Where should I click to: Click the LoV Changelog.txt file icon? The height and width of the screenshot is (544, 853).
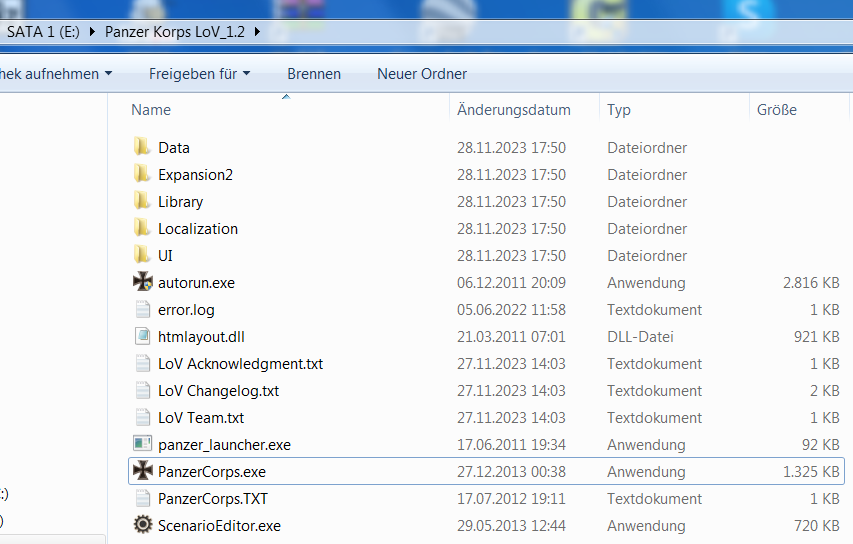click(x=143, y=390)
